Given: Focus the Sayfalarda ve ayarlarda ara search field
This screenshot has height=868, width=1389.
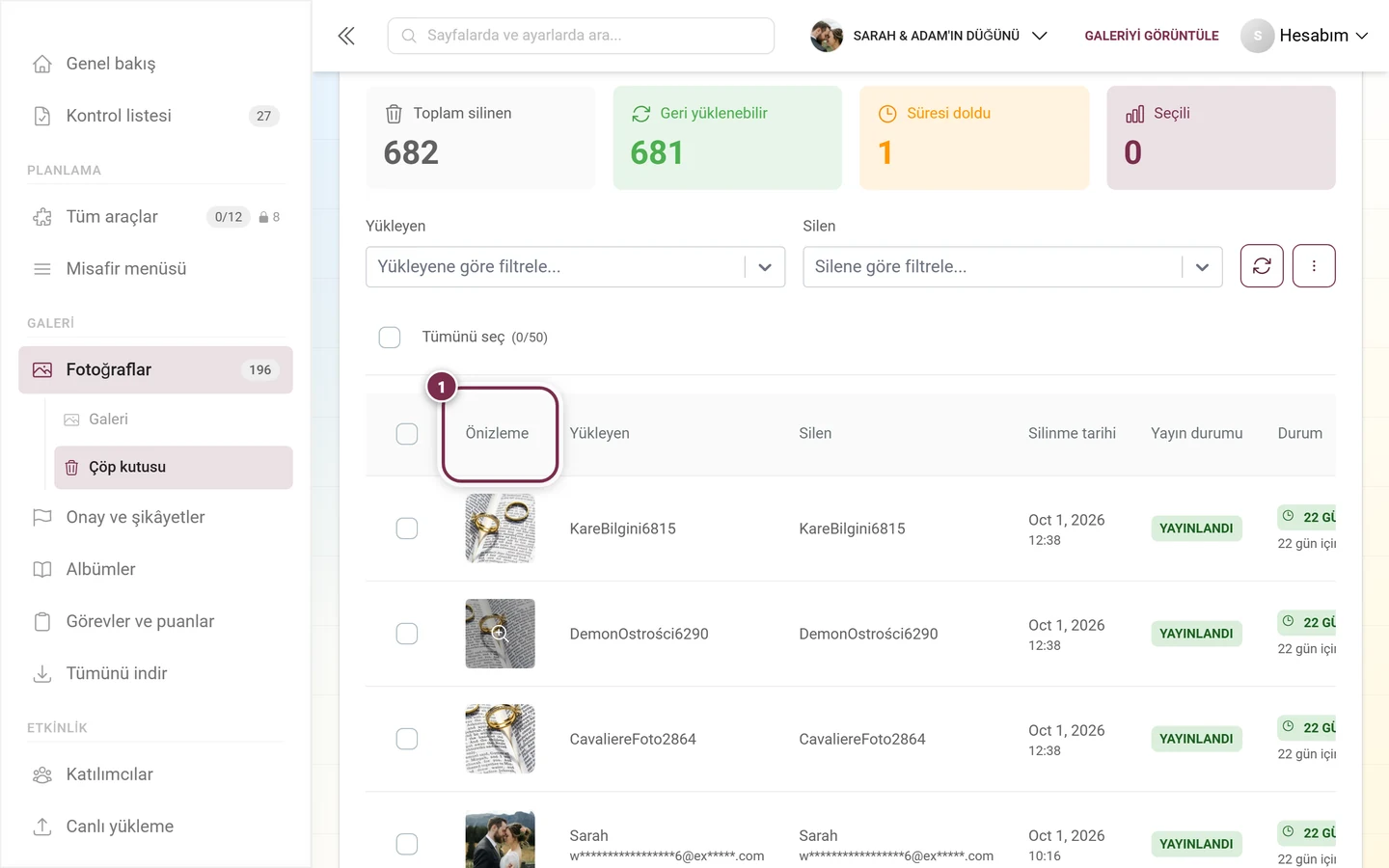Looking at the screenshot, I should [x=581, y=36].
